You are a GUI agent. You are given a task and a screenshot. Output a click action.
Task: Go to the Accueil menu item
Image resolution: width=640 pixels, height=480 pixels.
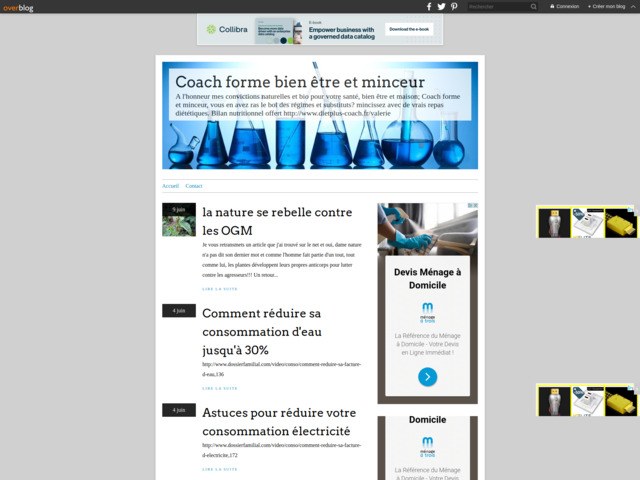pyautogui.click(x=170, y=186)
